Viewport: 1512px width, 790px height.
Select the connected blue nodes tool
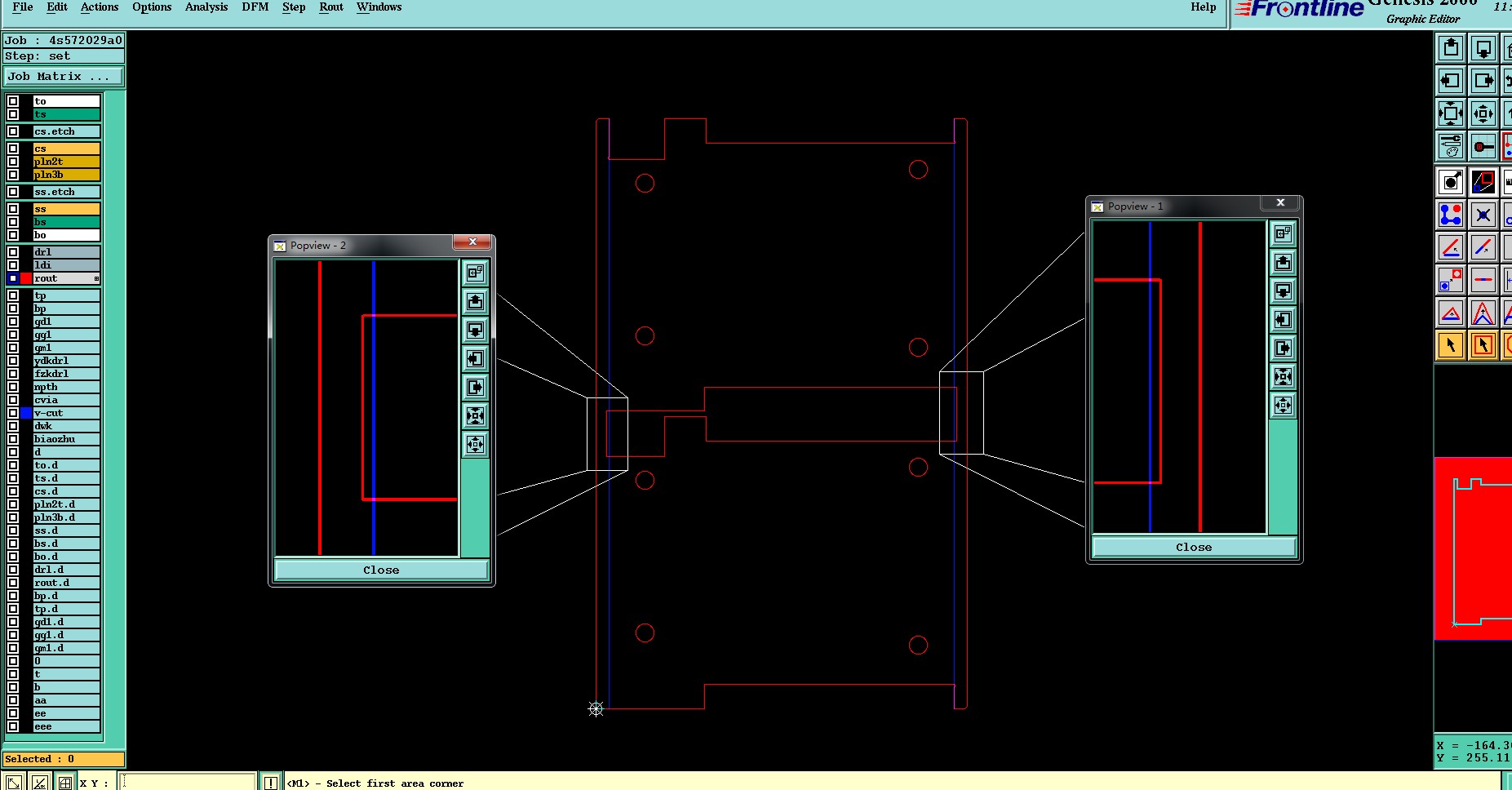1451,215
